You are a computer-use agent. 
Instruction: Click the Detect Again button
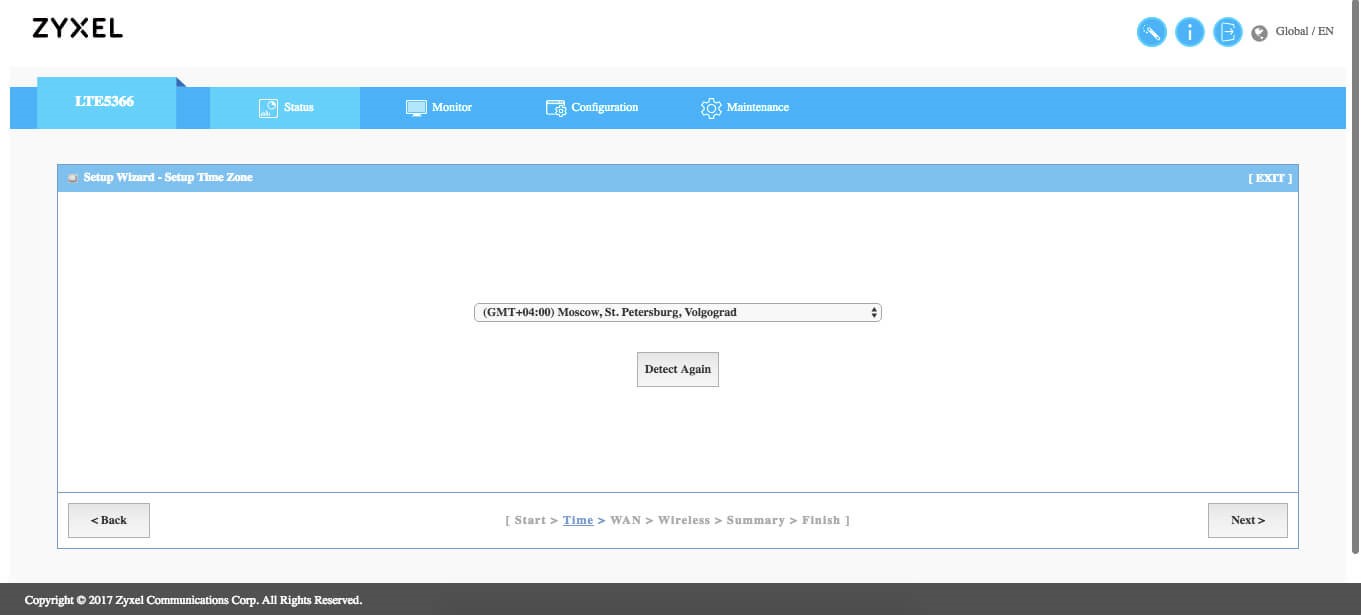click(678, 369)
